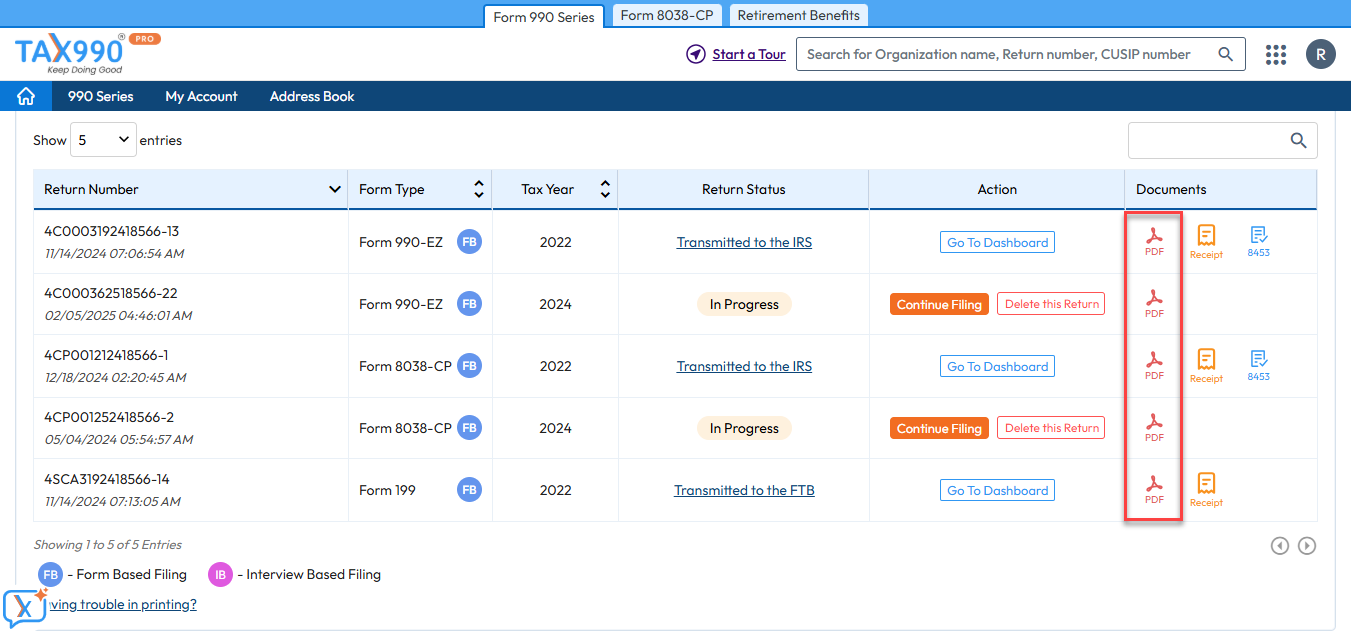The height and width of the screenshot is (633, 1351).
Task: Open the My Account menu
Action: click(201, 96)
